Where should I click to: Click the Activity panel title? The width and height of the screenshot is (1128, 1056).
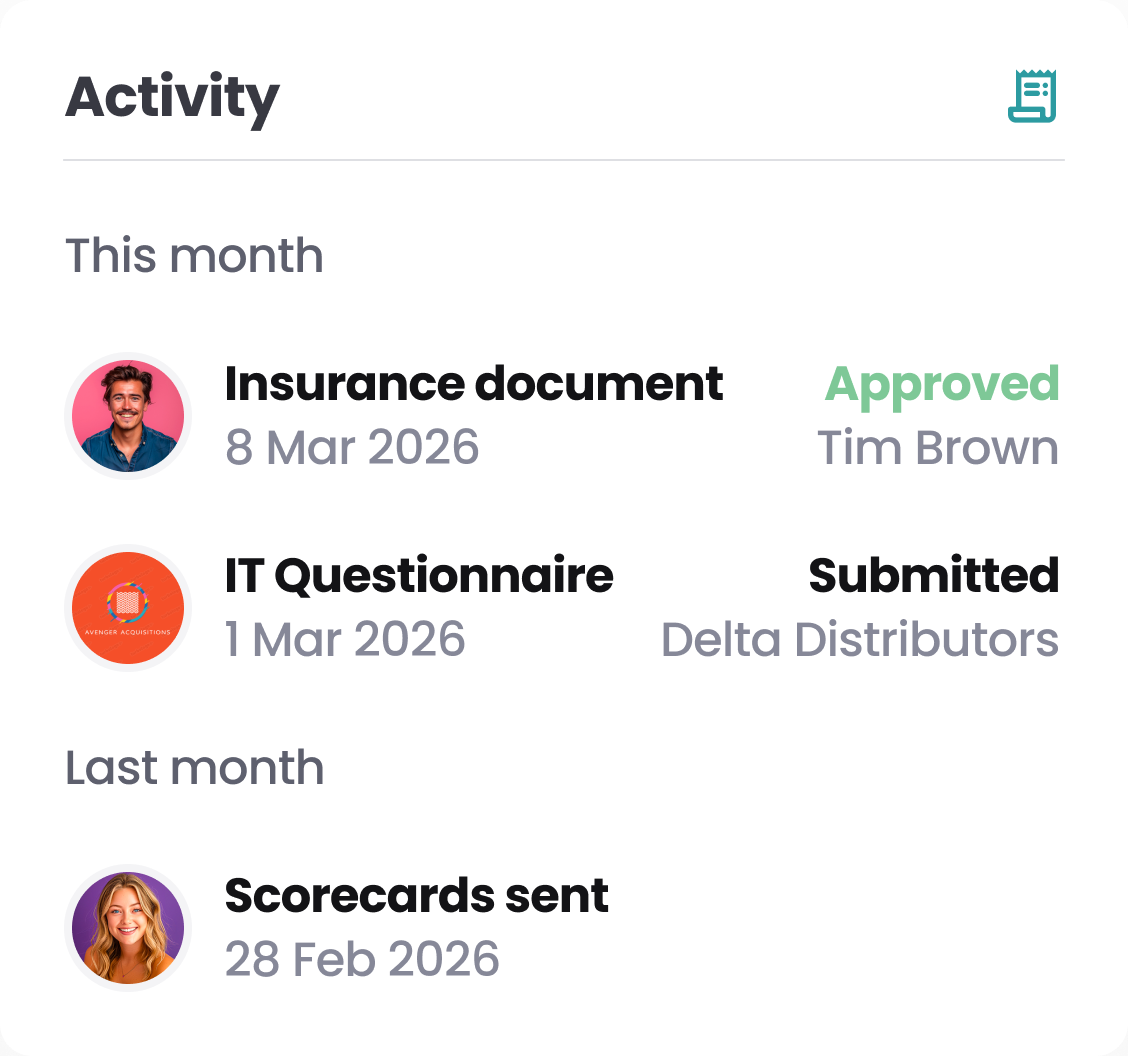point(172,98)
